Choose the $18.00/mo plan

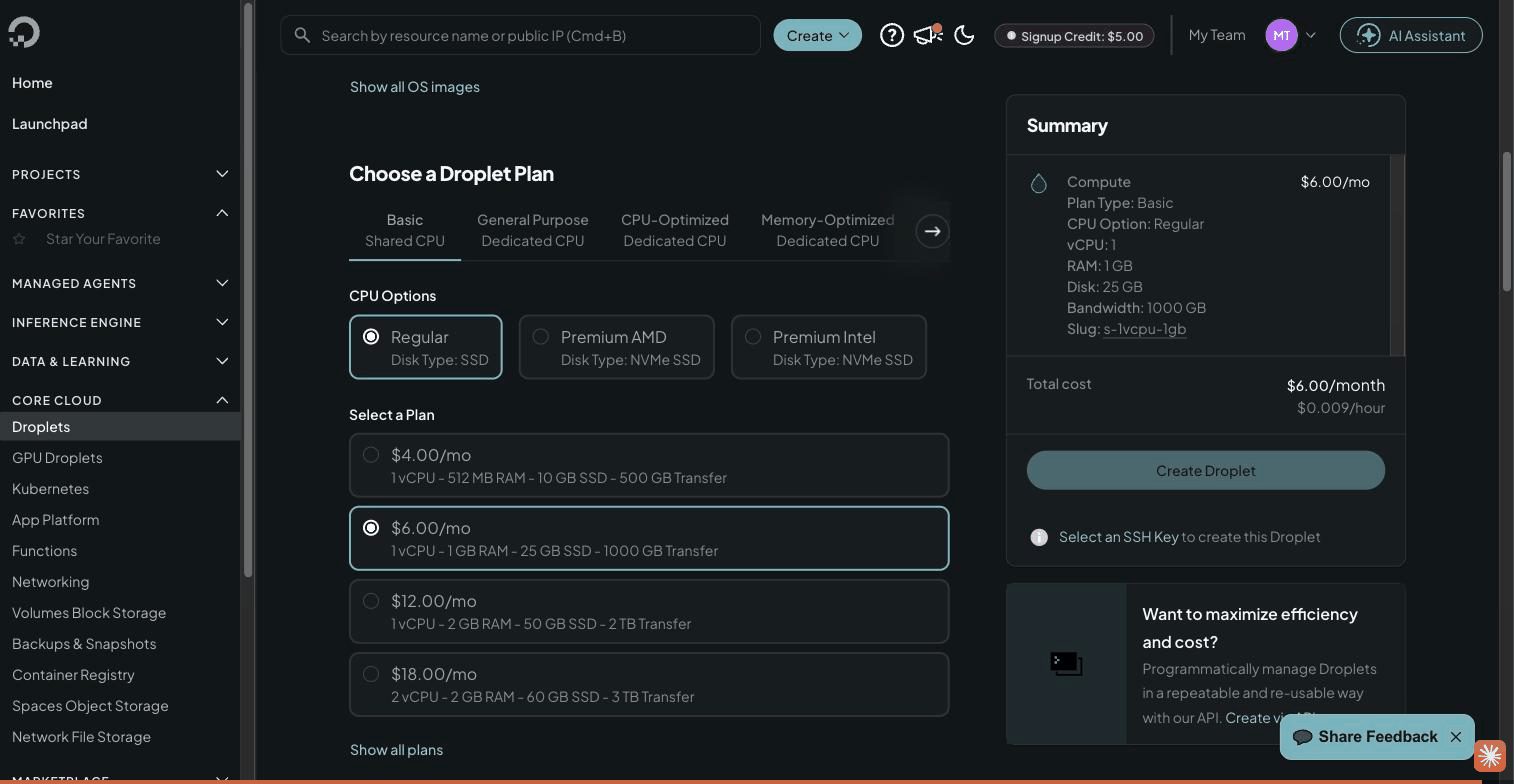pyautogui.click(x=648, y=684)
